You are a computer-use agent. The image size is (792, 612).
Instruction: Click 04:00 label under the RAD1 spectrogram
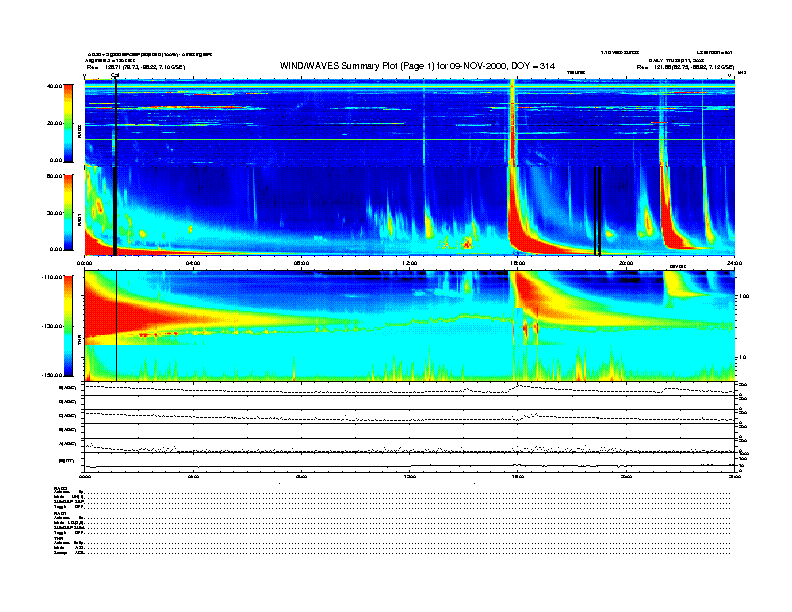[193, 263]
